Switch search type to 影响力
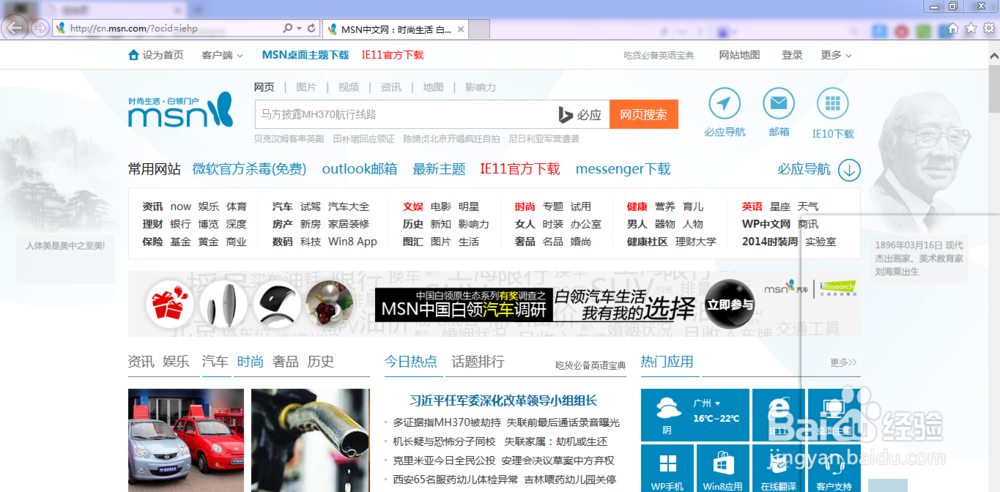The width and height of the screenshot is (1000, 492). click(480, 87)
